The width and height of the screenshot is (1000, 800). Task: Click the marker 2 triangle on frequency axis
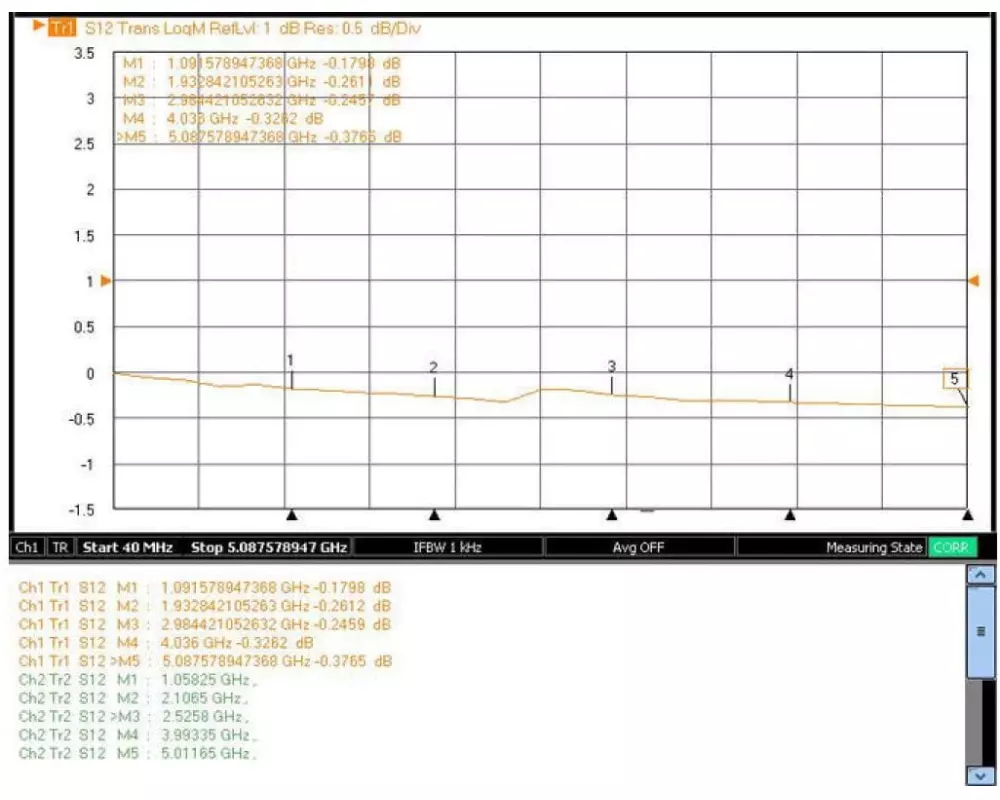click(434, 515)
